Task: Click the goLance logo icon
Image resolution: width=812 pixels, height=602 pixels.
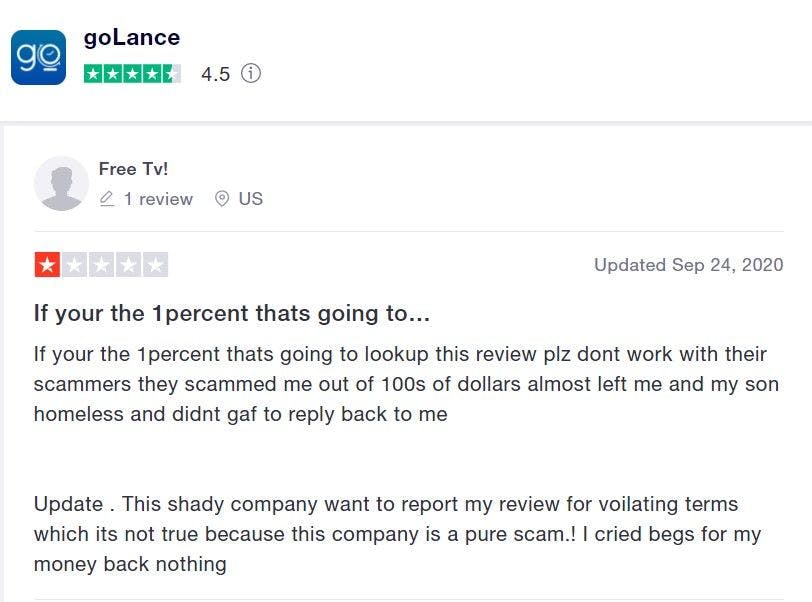Action: (38, 57)
